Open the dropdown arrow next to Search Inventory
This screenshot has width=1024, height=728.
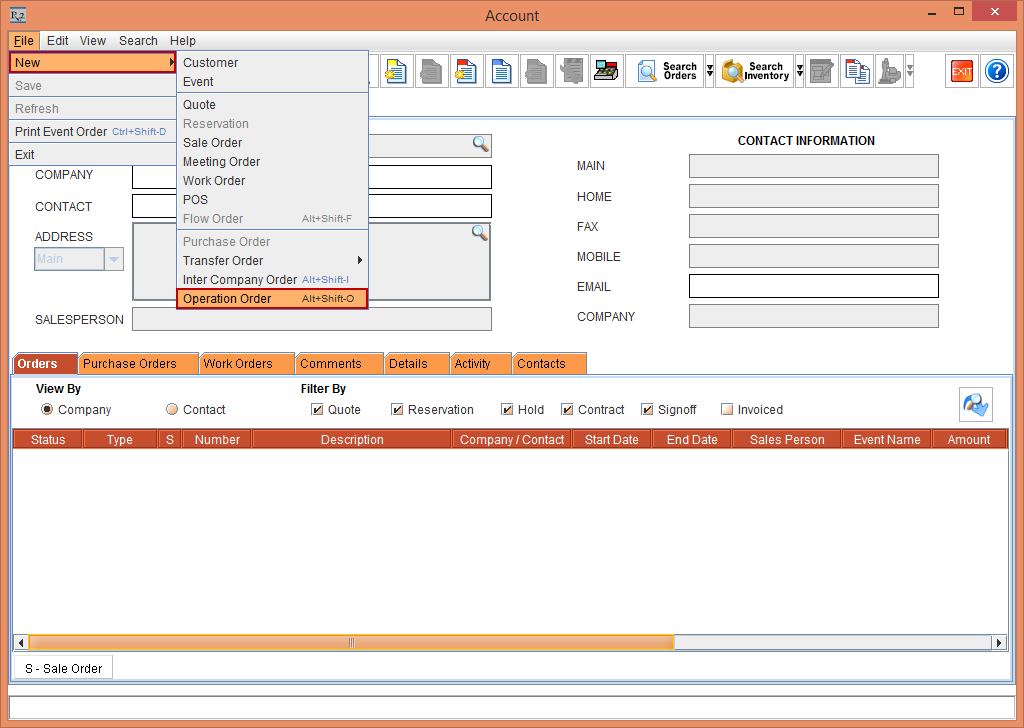click(800, 71)
